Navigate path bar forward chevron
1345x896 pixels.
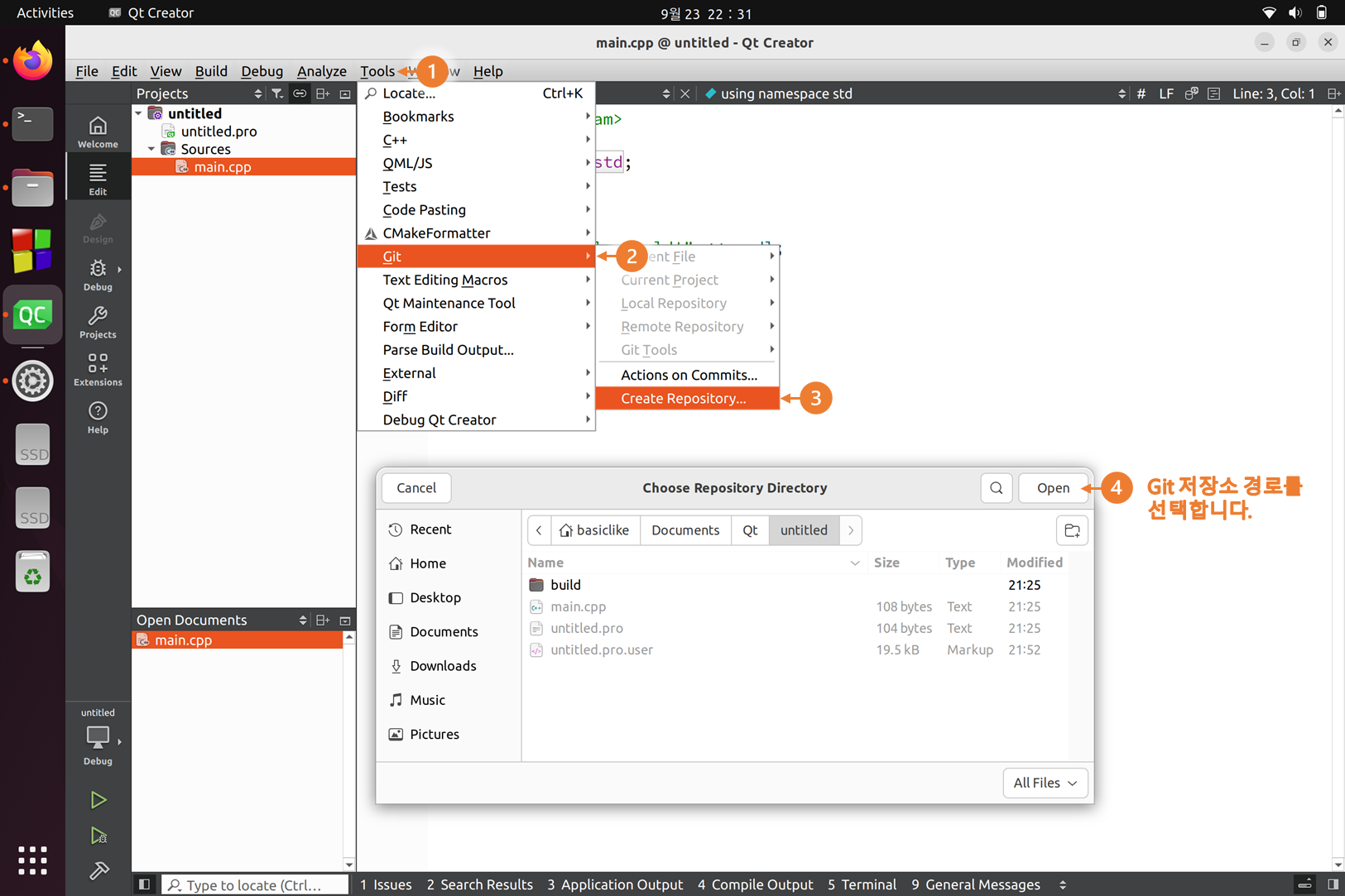point(851,530)
